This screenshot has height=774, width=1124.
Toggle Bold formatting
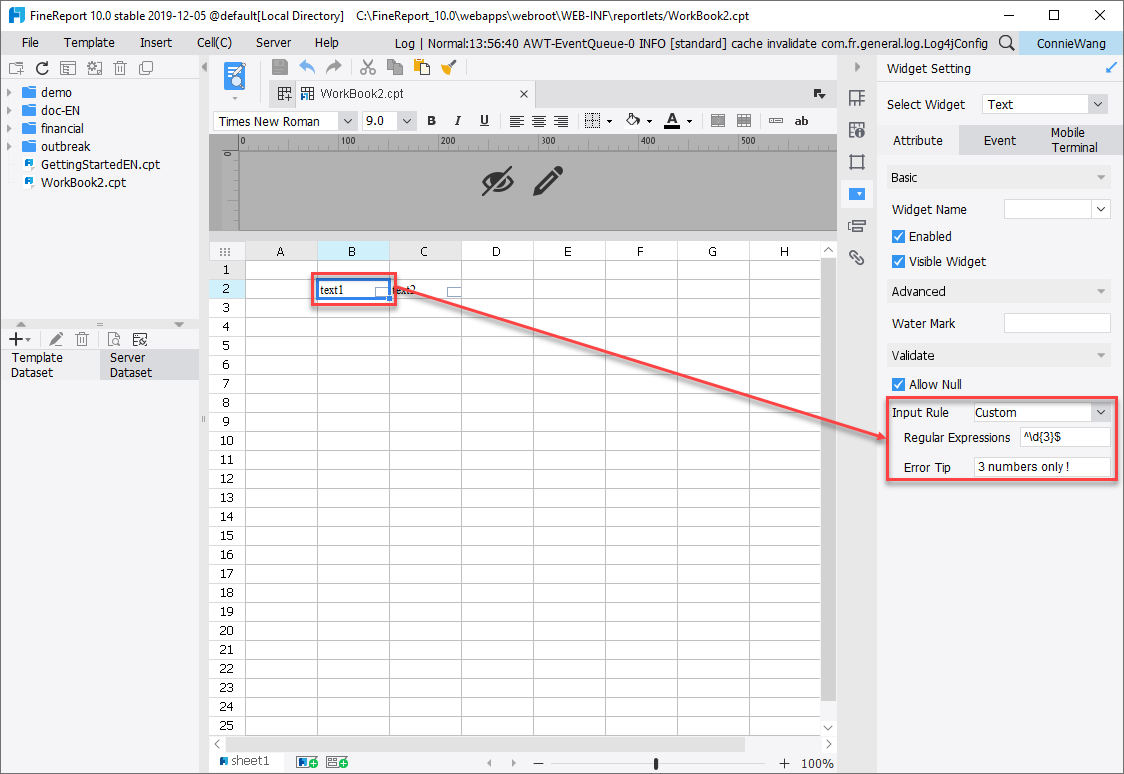[x=432, y=120]
